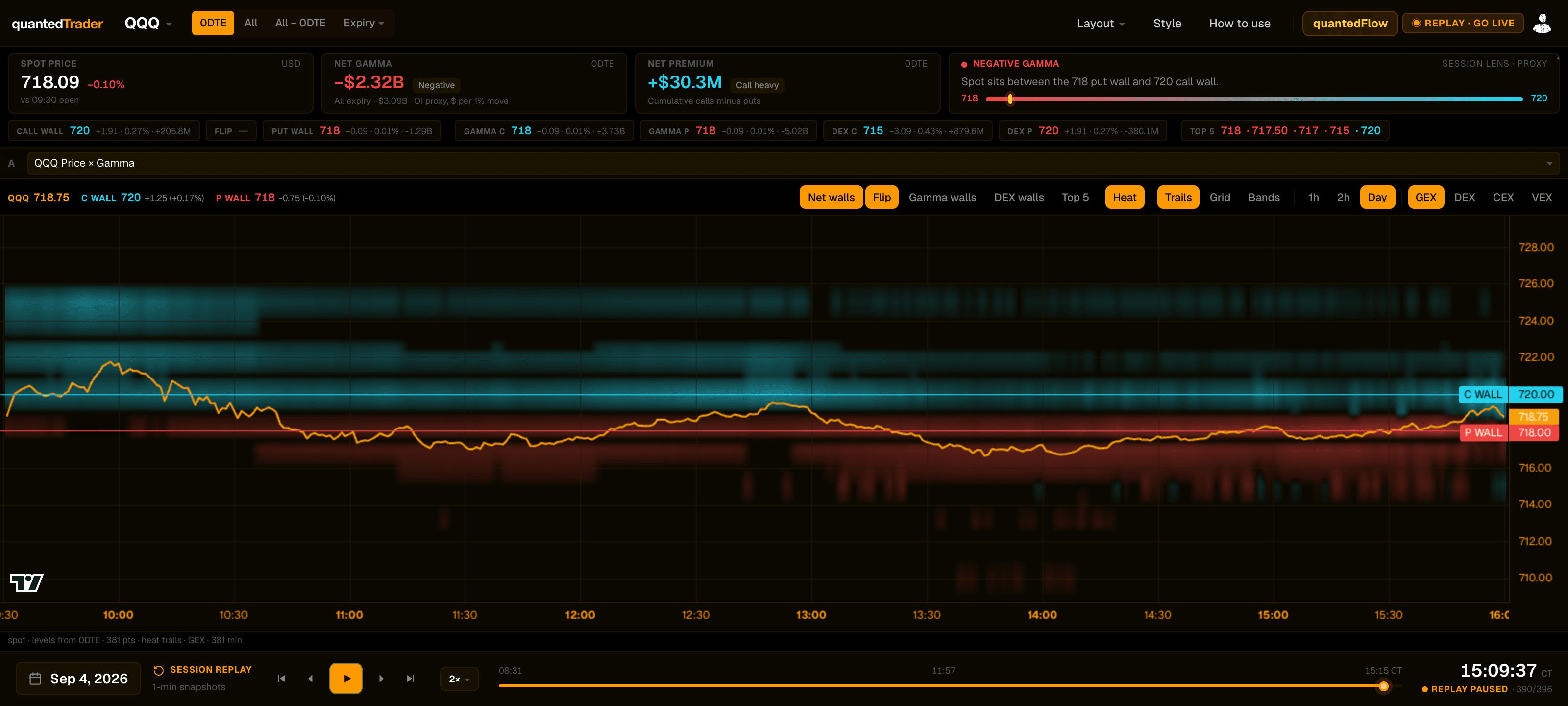Click the TradingView logo on the chart

(27, 582)
